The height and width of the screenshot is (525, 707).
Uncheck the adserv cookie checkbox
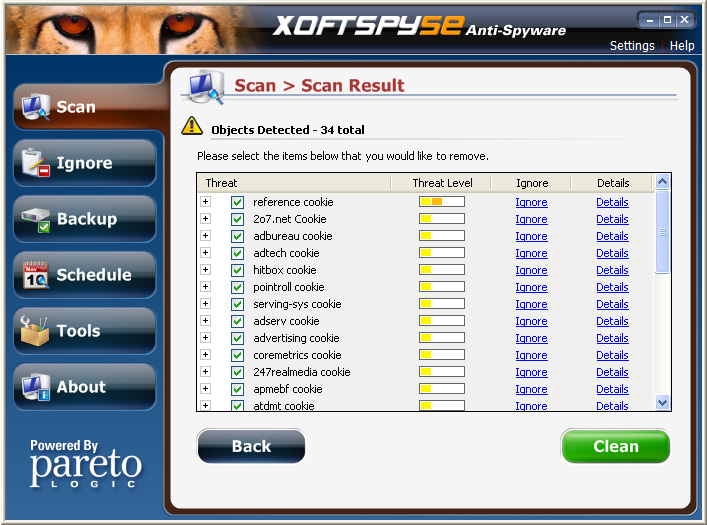238,321
